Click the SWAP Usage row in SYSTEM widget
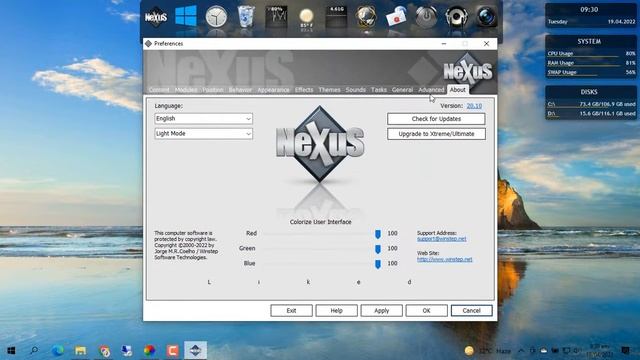Viewport: 640px width, 360px height. 591,72
